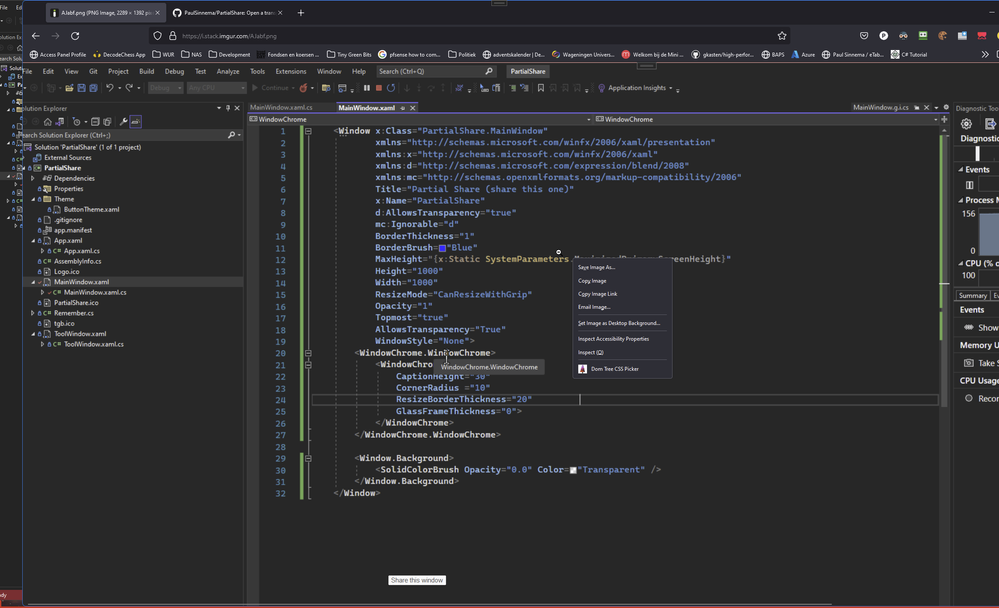This screenshot has height=608, width=999.
Task: Bookmark this page with the star icon
Action: click(x=781, y=35)
